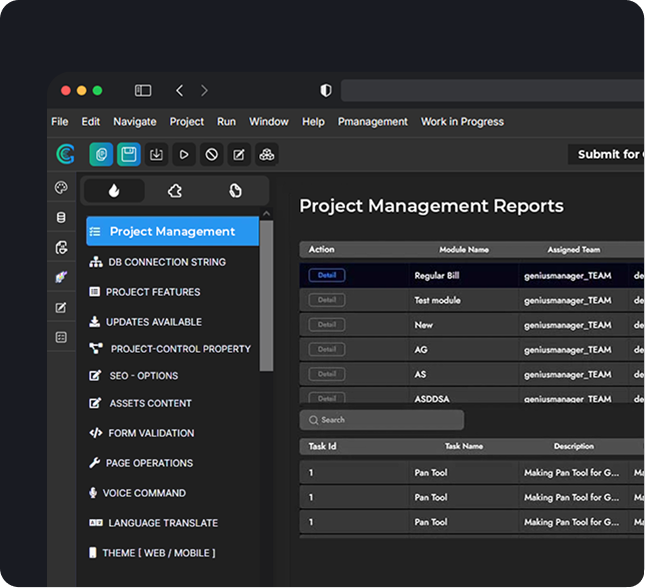Screen dimensions: 645x588
Task: Click the sidebar vertical scrollbar thumb
Action: point(266,296)
